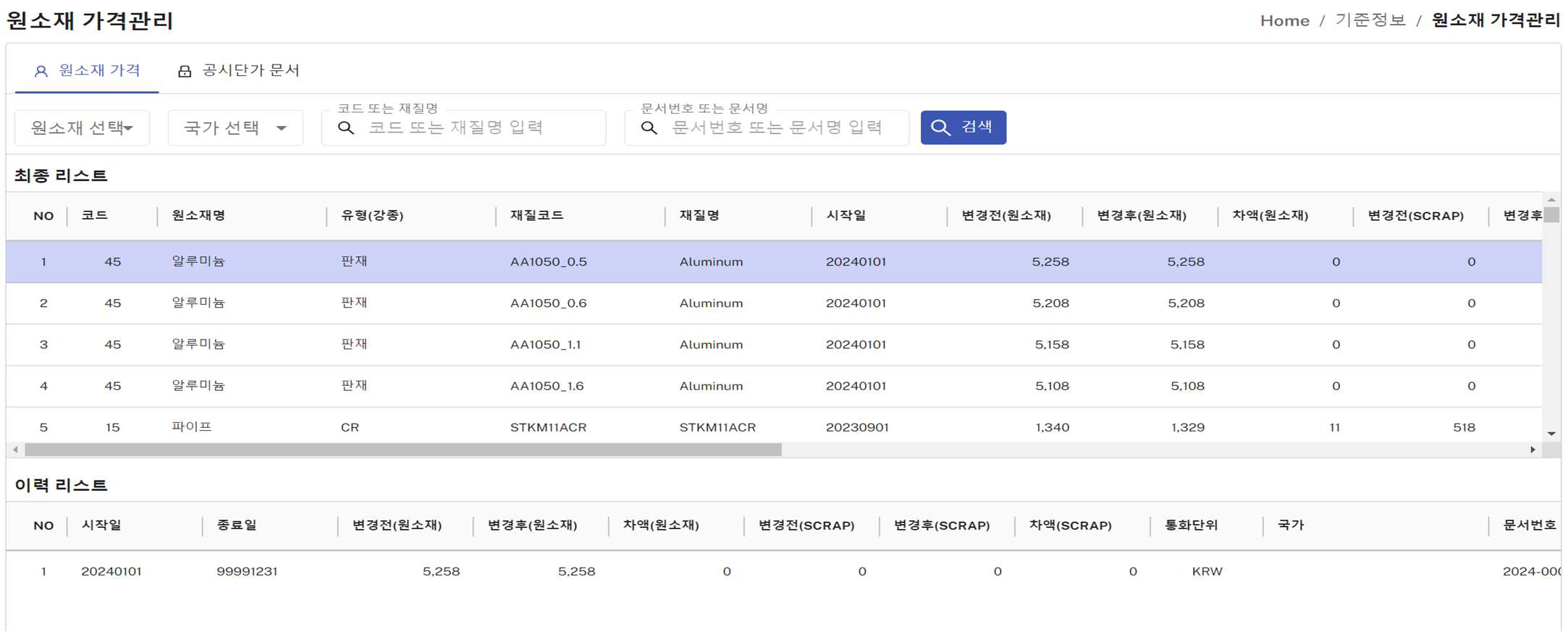The width and height of the screenshot is (1568, 632).
Task: Click the 통화단위 column header
Action: [x=1191, y=526]
